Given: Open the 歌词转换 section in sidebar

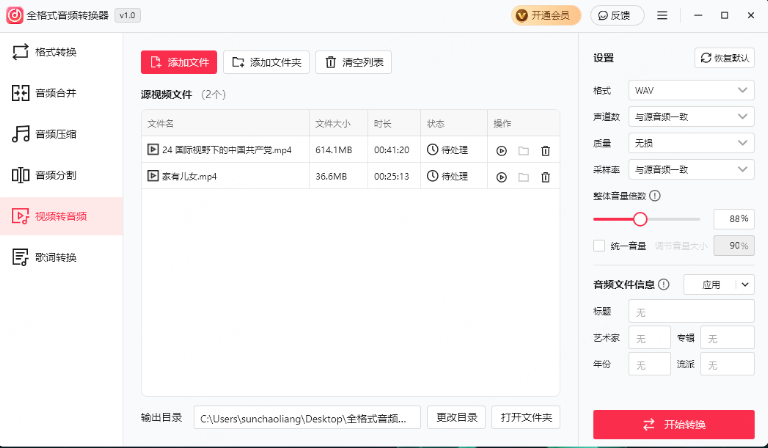Looking at the screenshot, I should tap(61, 257).
